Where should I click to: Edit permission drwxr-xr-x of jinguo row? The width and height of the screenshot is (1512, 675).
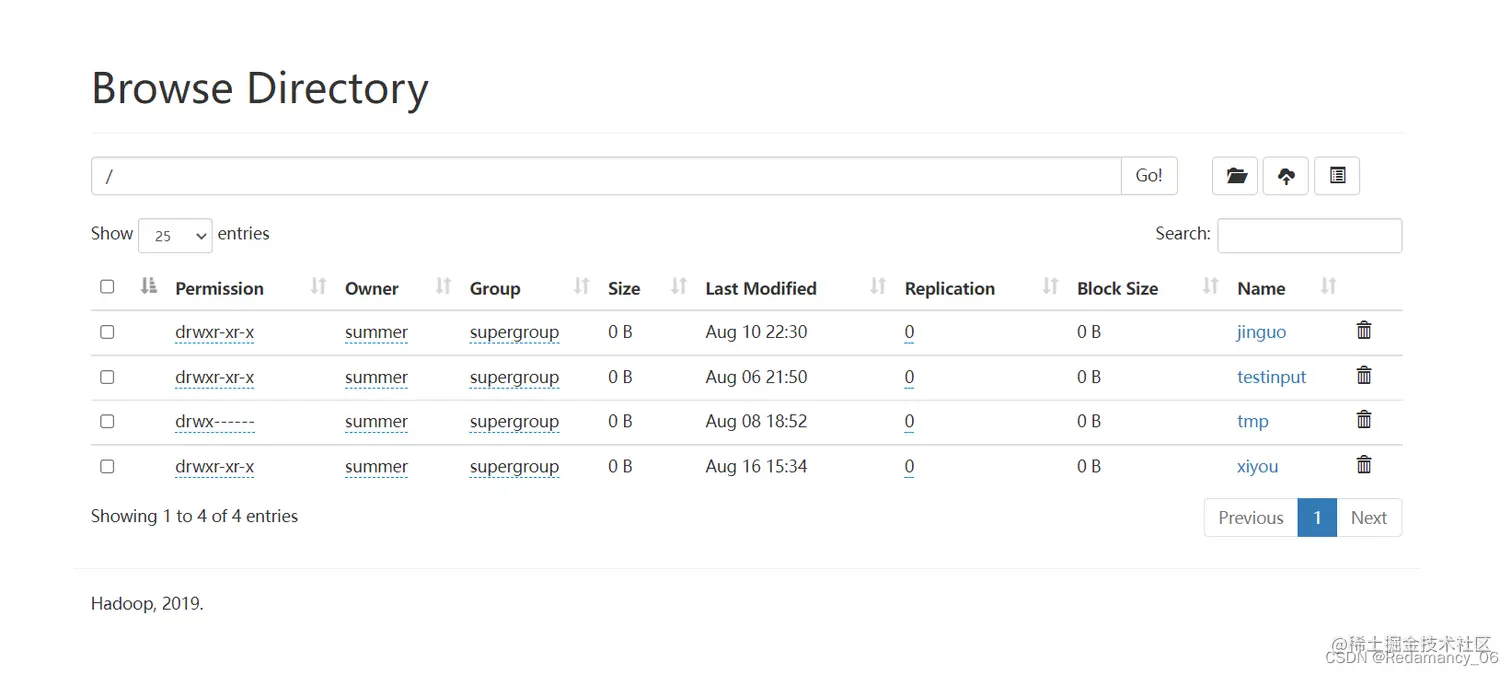214,332
